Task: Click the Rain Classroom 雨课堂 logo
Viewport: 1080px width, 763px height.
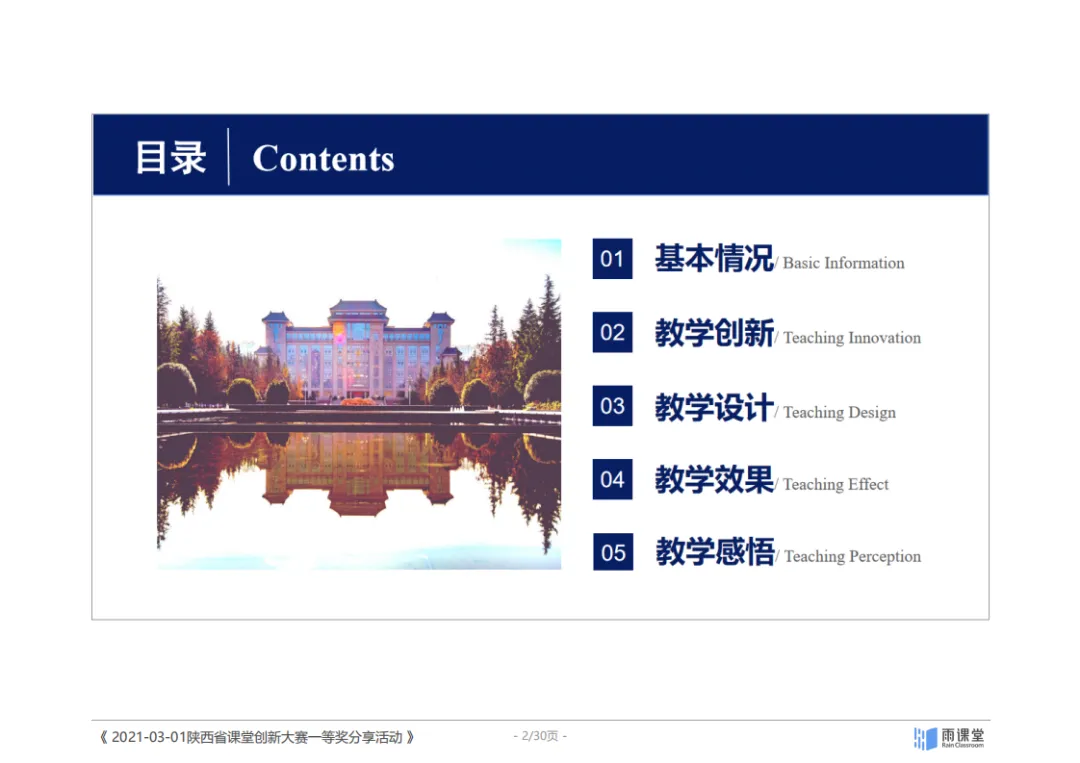Action: (x=949, y=738)
